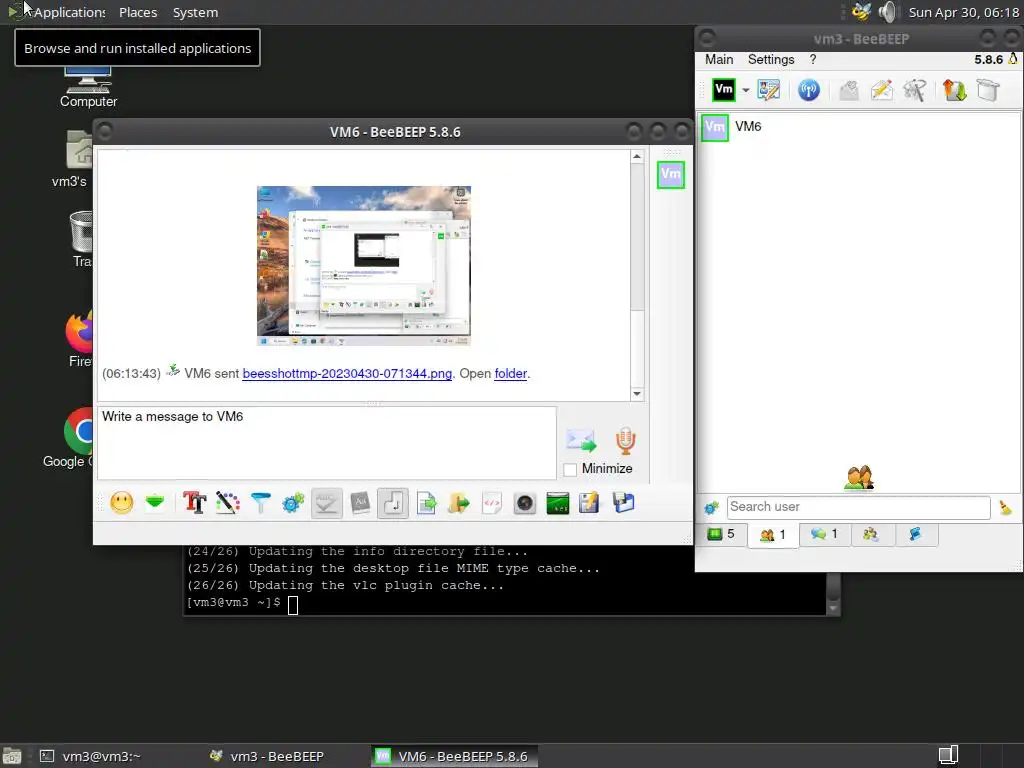Open the ? help menu in BeeBEEP
The image size is (1024, 768).
coord(812,59)
